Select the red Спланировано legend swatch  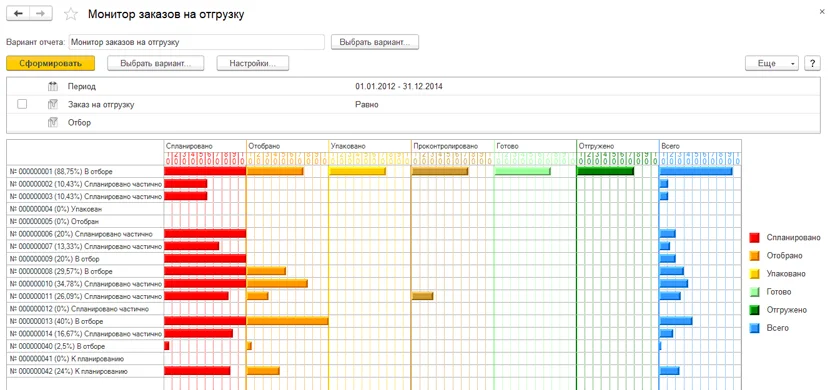(755, 238)
